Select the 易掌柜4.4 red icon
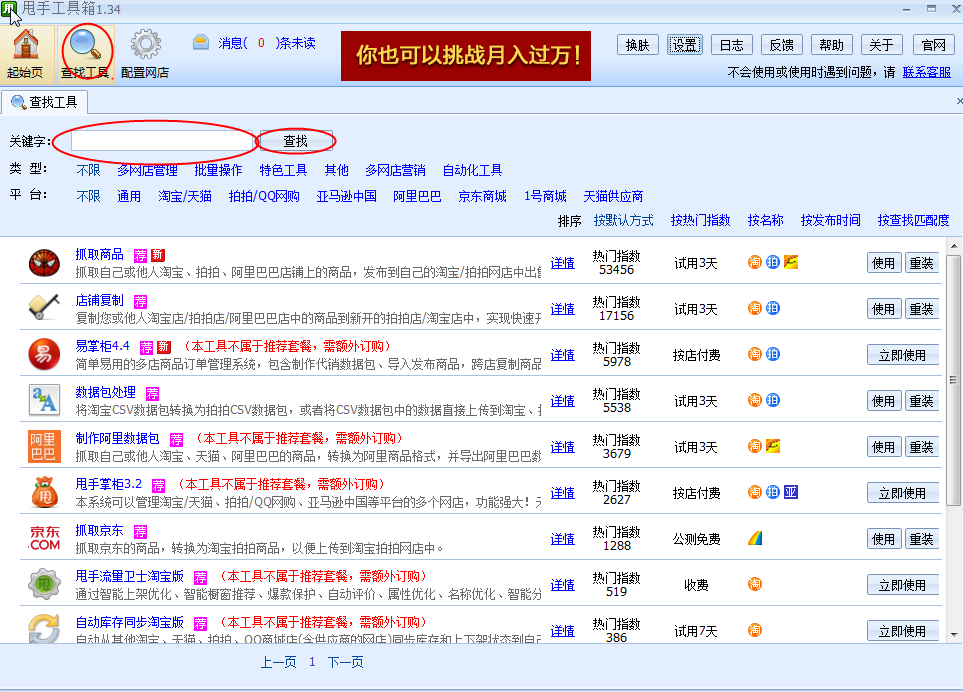Screen dimensions: 963x692 pyautogui.click(x=44, y=354)
